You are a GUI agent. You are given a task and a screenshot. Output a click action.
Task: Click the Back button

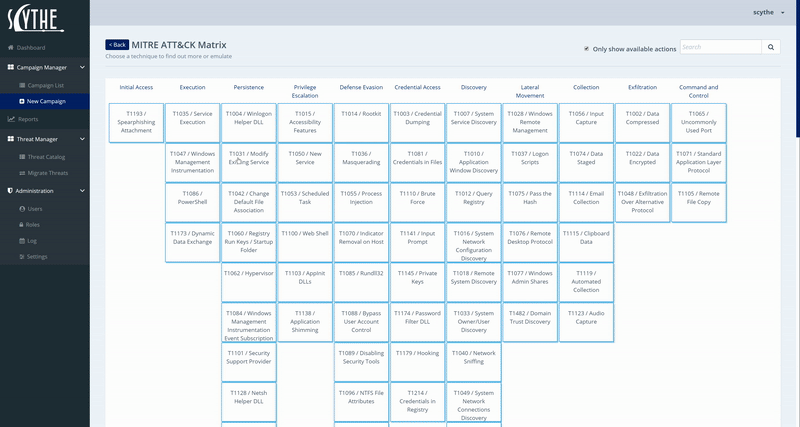point(117,45)
